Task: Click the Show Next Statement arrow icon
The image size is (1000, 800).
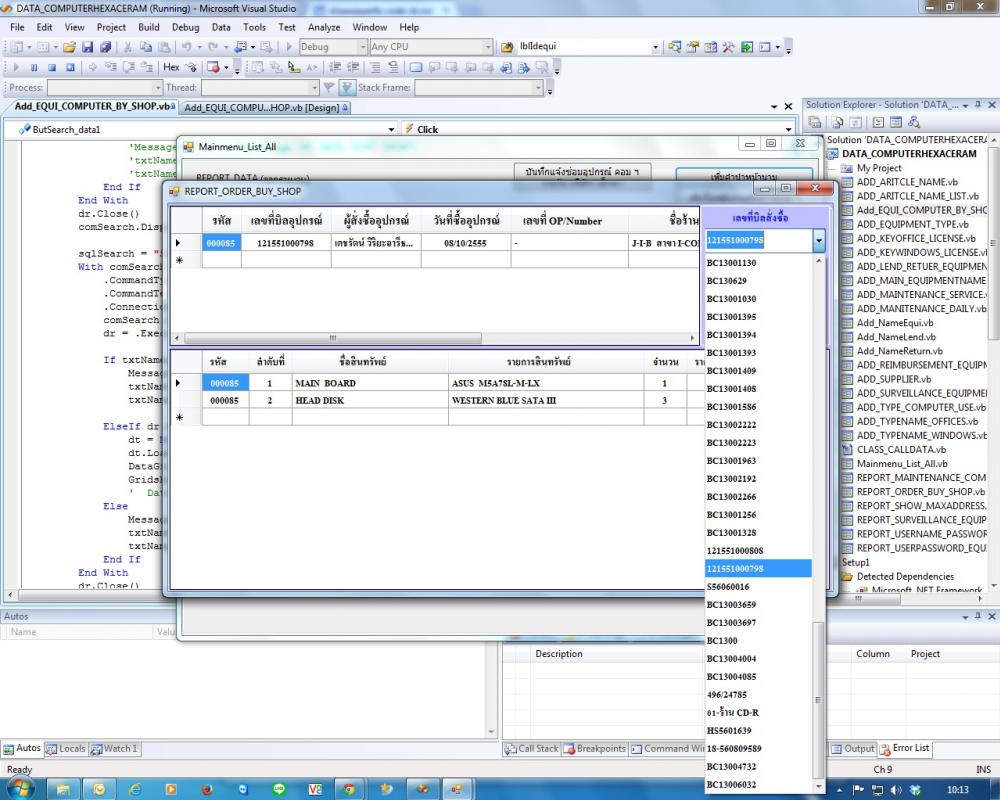Action: tap(92, 67)
